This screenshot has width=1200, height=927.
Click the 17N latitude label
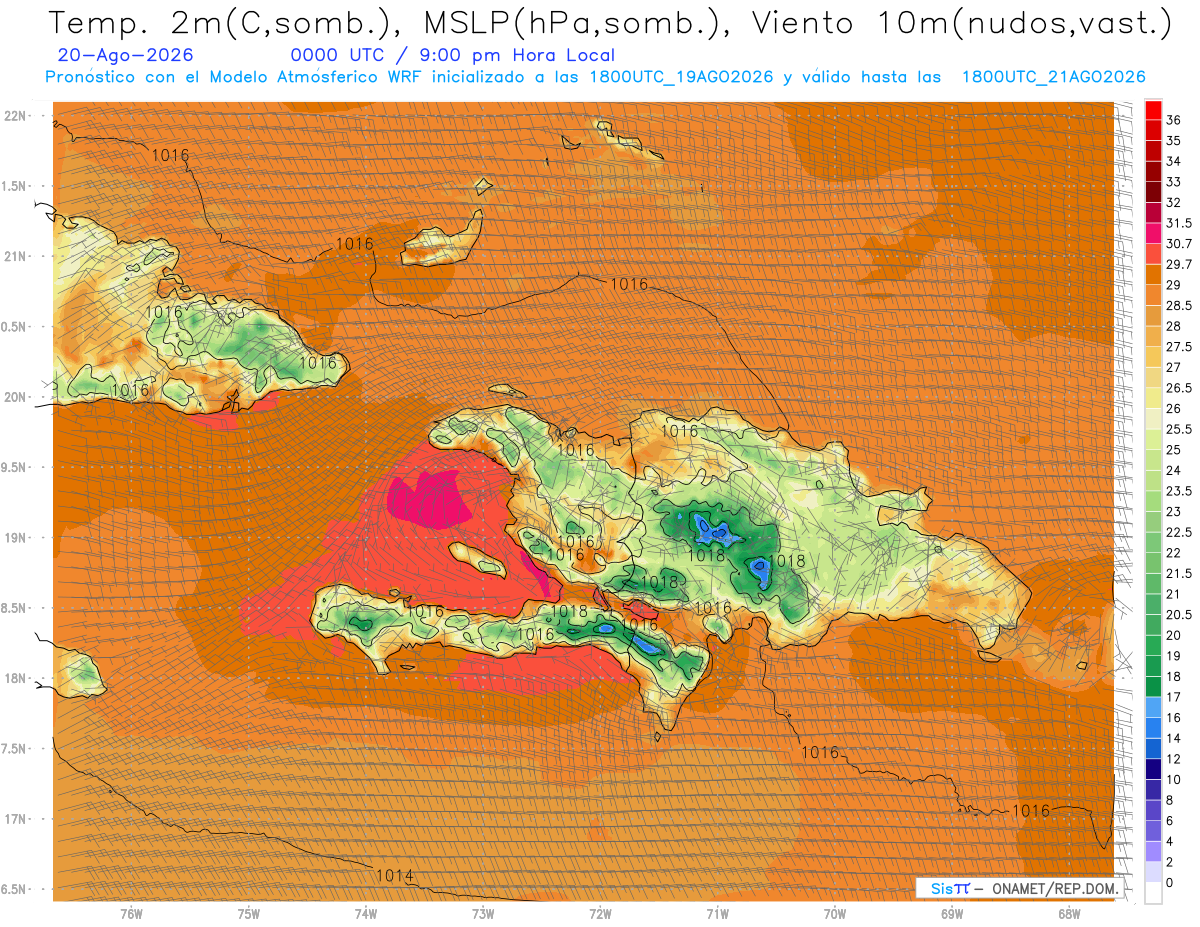pyautogui.click(x=17, y=819)
